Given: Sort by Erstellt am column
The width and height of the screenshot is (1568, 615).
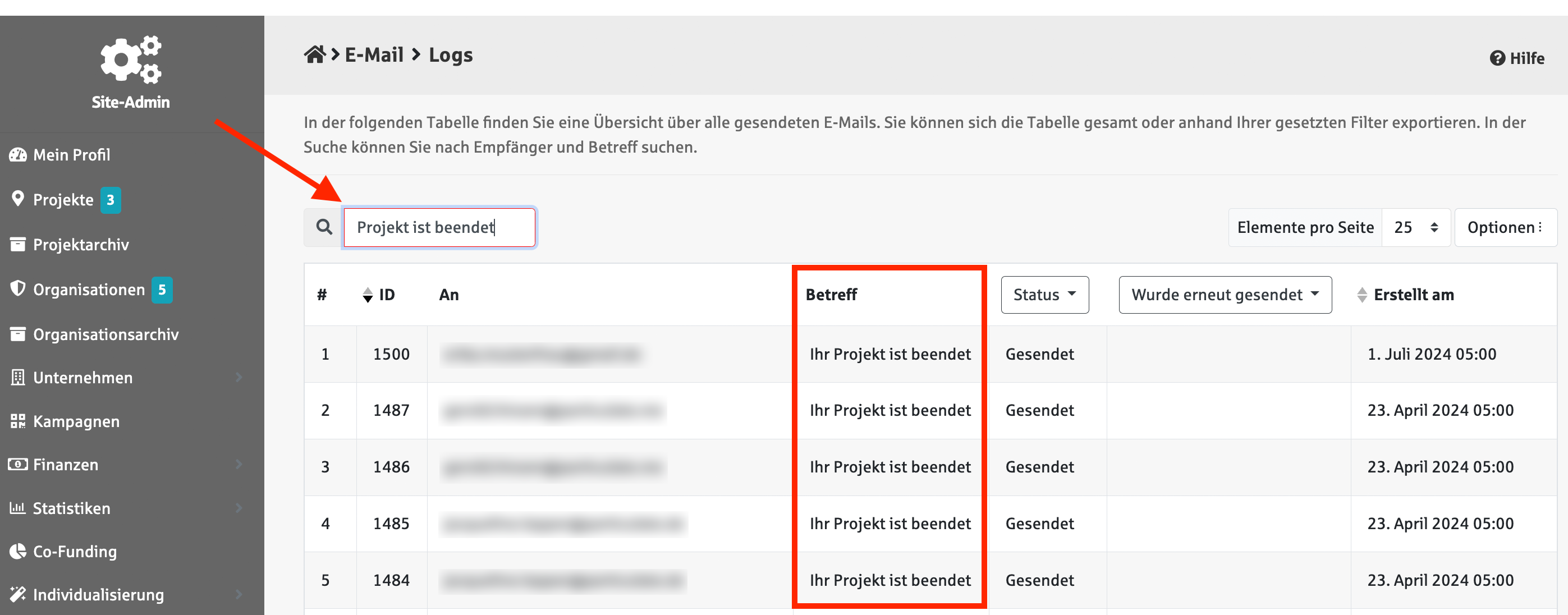Looking at the screenshot, I should click(1362, 295).
